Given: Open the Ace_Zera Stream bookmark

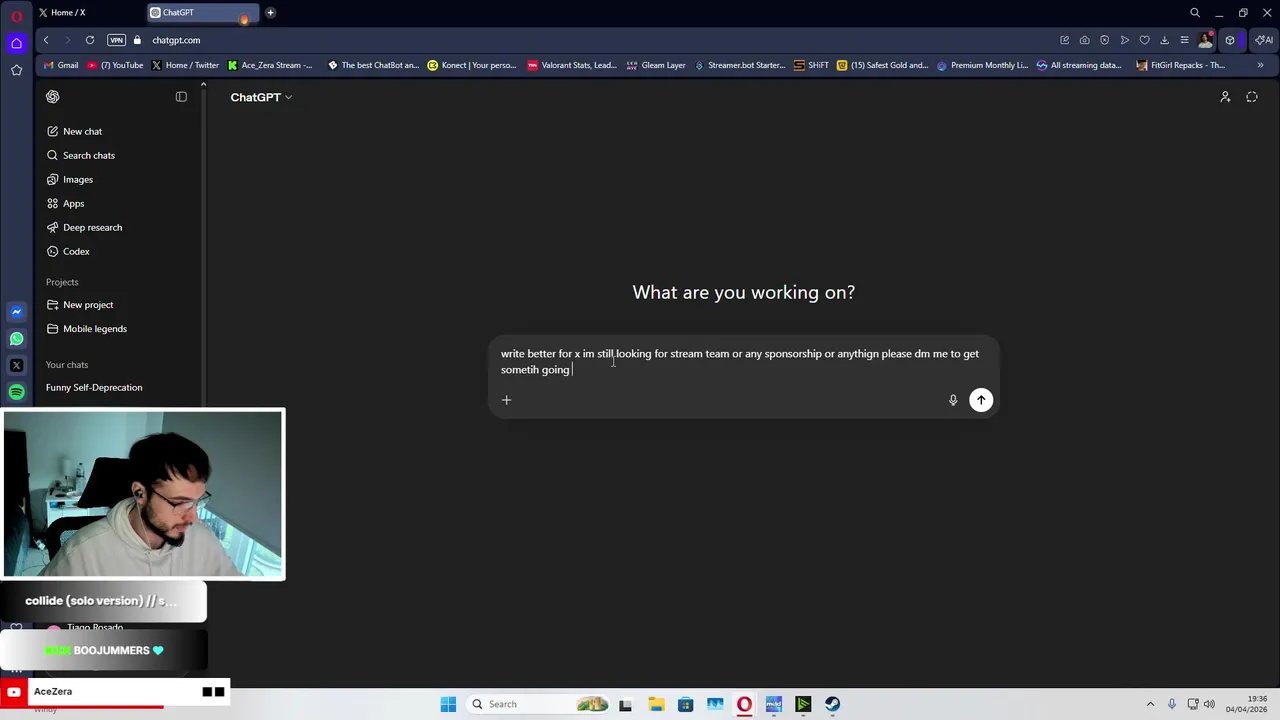Looking at the screenshot, I should pyautogui.click(x=270, y=65).
